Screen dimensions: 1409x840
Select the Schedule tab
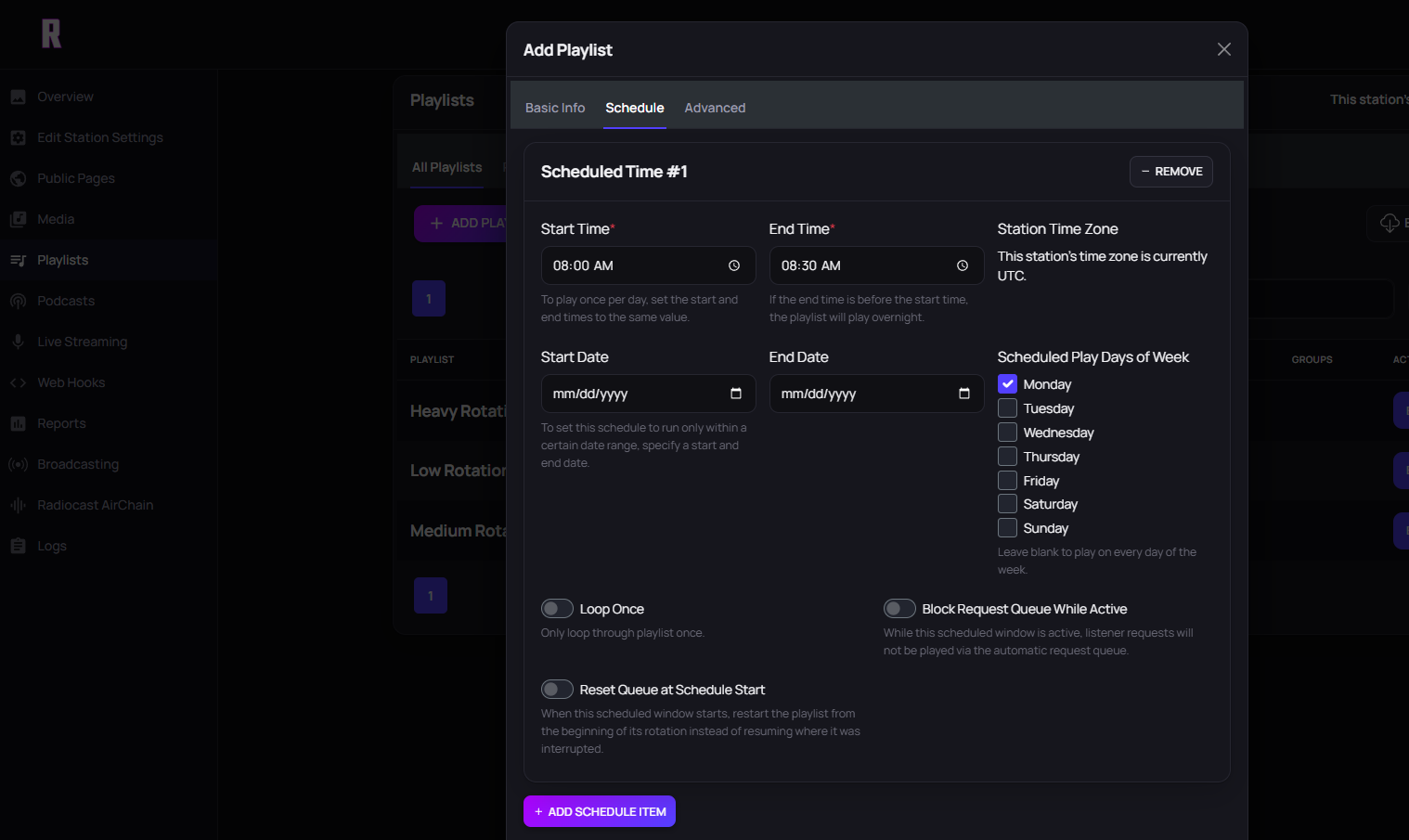pos(635,108)
